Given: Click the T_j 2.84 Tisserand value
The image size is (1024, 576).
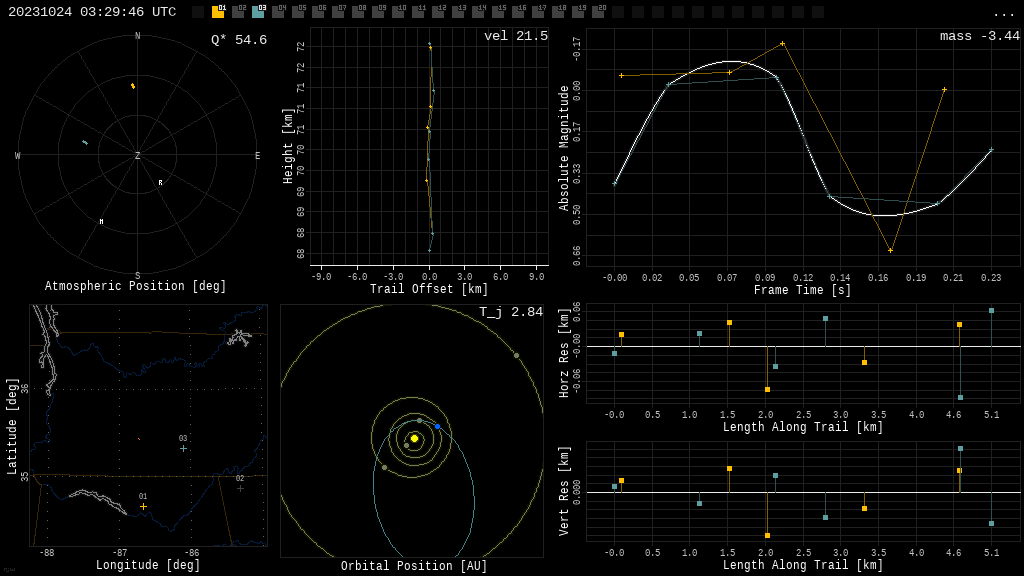Looking at the screenshot, I should 510,313.
